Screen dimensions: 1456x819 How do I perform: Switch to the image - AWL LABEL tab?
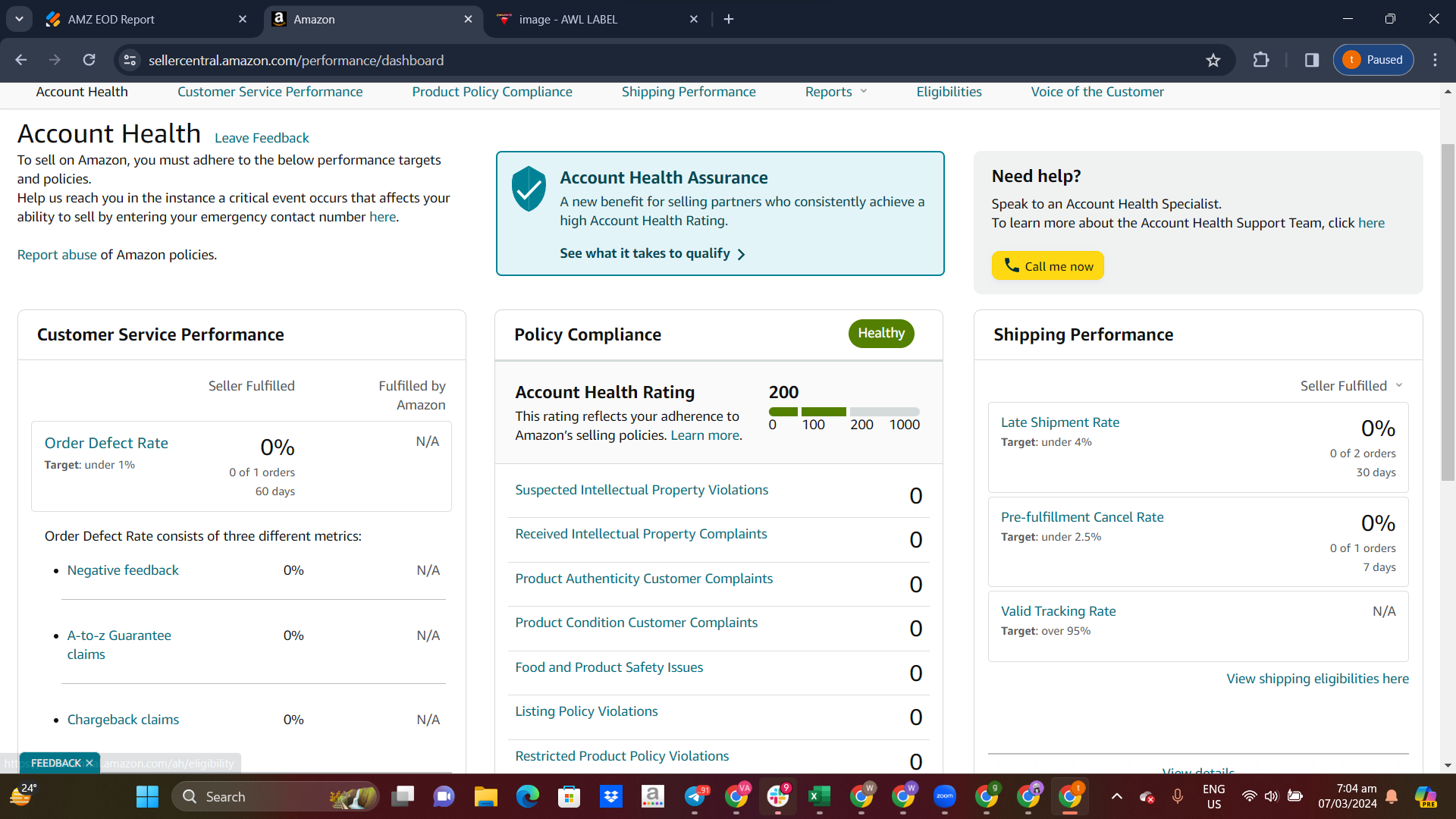pos(597,19)
